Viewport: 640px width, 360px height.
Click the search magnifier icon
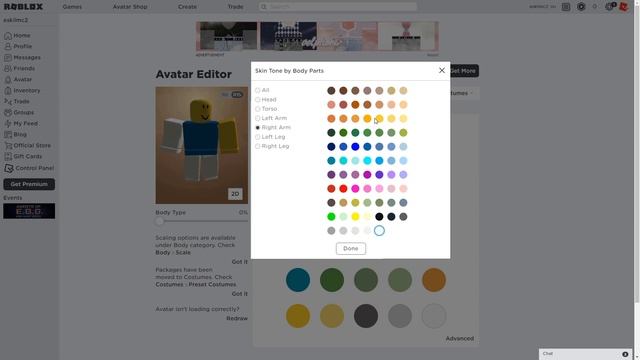(x=264, y=7)
